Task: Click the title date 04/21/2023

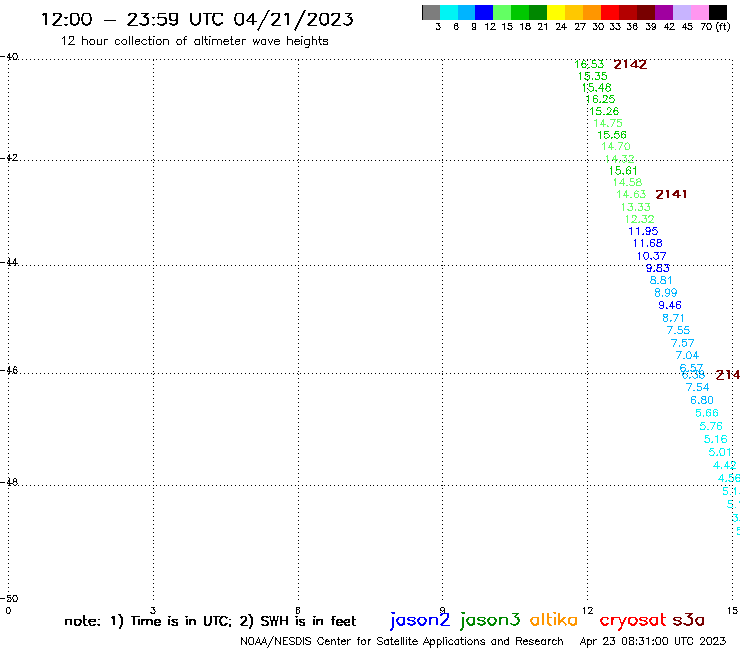Action: (x=293, y=19)
